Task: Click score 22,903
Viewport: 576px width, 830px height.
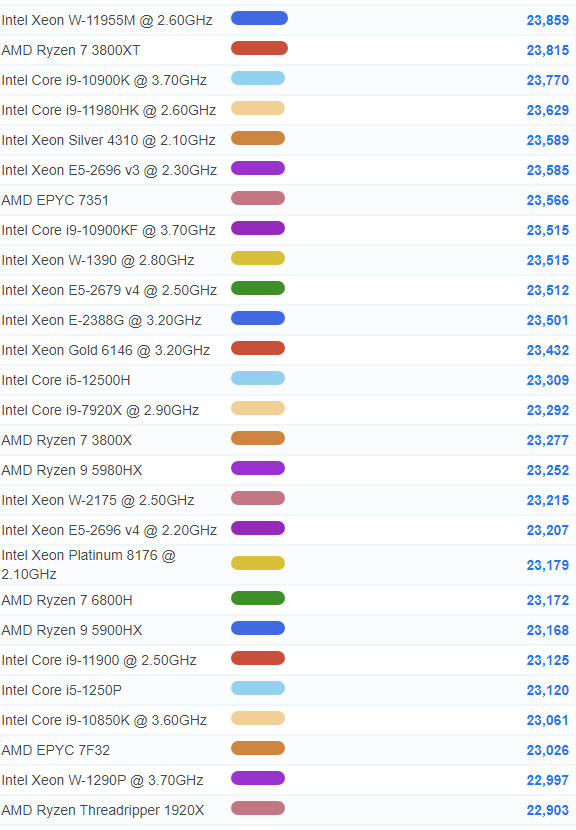Action: tap(547, 810)
